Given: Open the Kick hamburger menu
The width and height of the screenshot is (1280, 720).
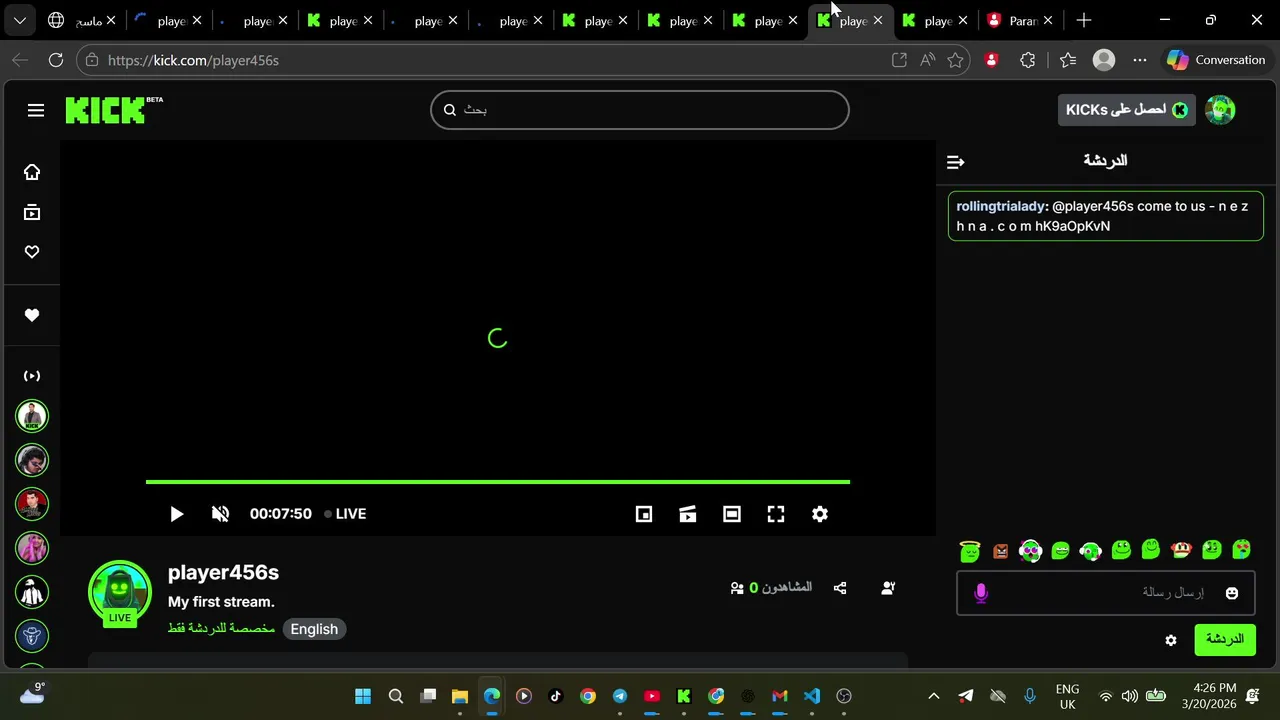Looking at the screenshot, I should click(x=36, y=110).
